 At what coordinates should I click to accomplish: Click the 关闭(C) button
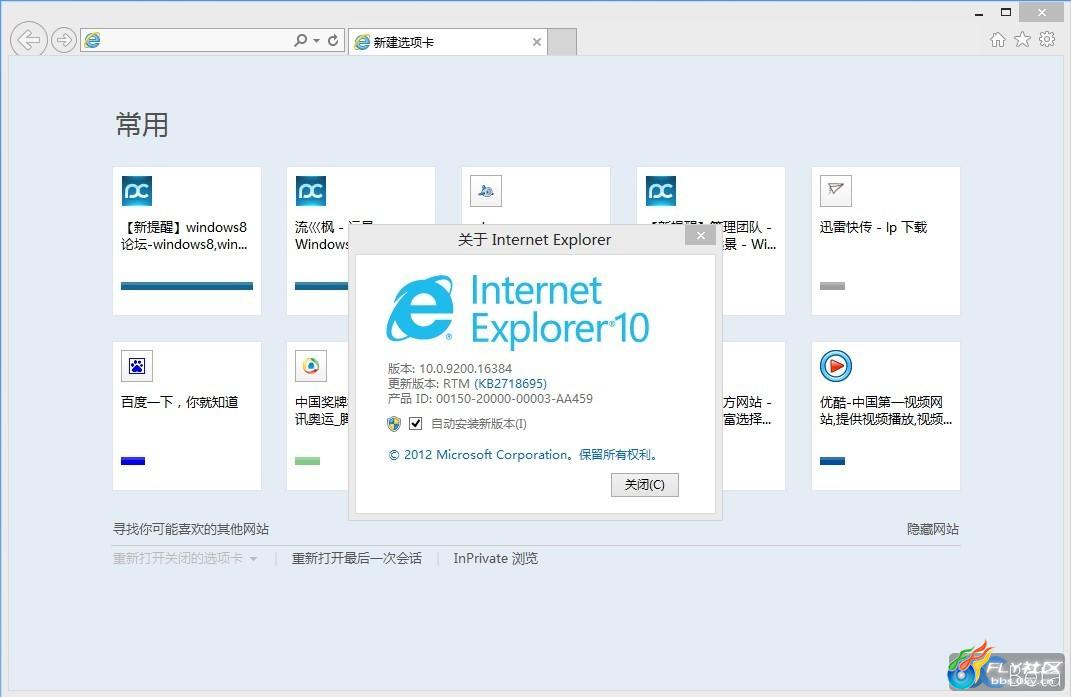tap(645, 484)
